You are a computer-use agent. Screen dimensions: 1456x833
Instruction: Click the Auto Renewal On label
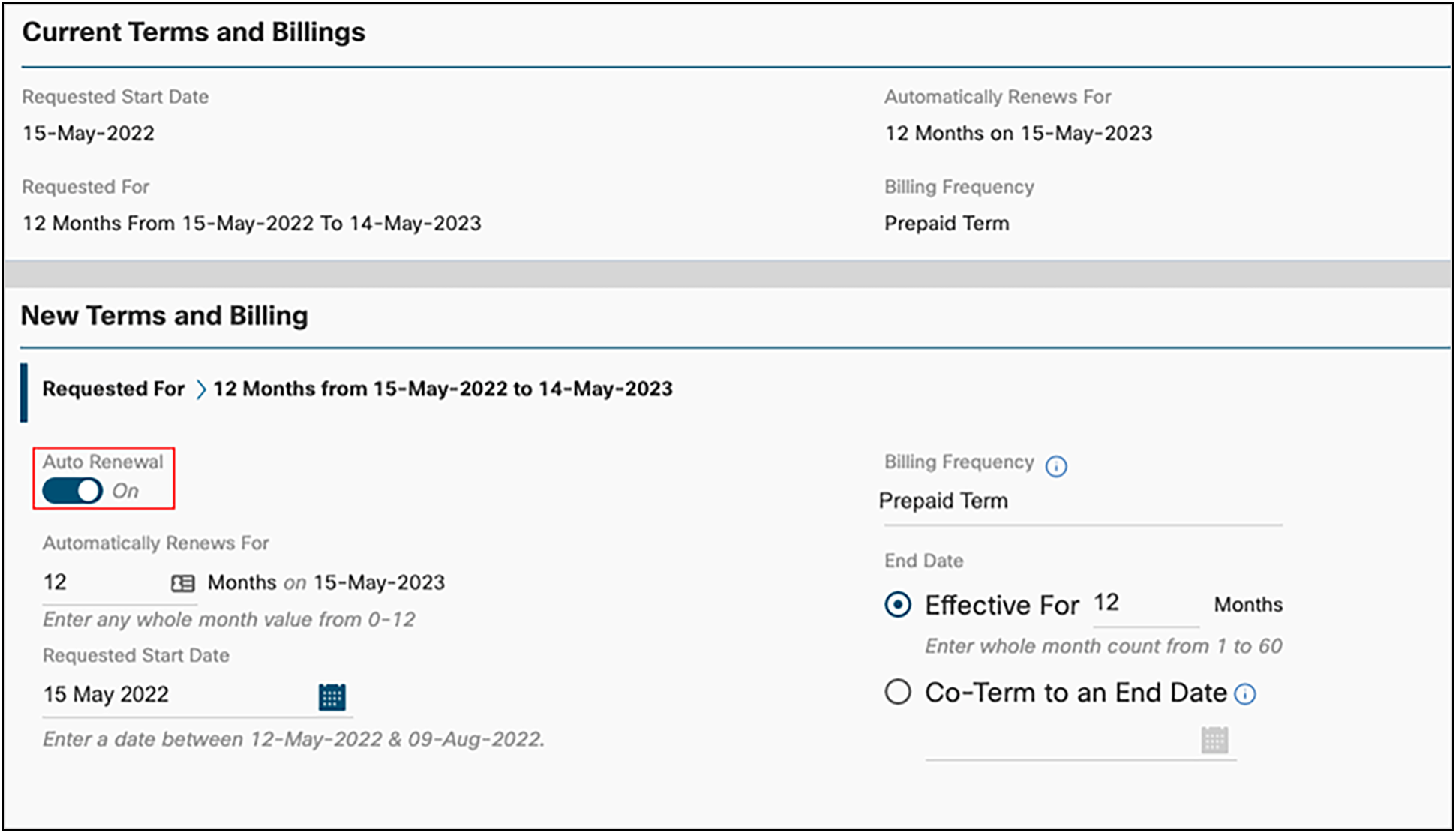point(125,492)
